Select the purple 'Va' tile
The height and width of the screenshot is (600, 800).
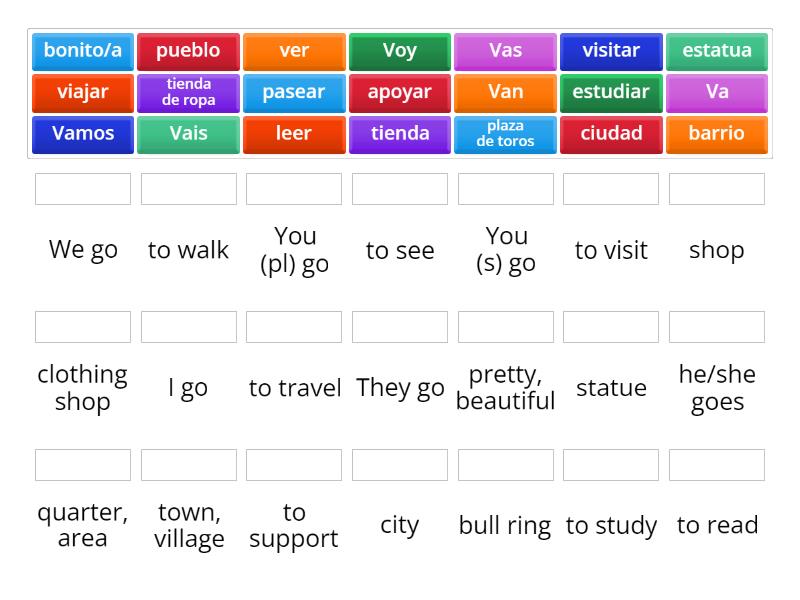(x=717, y=92)
